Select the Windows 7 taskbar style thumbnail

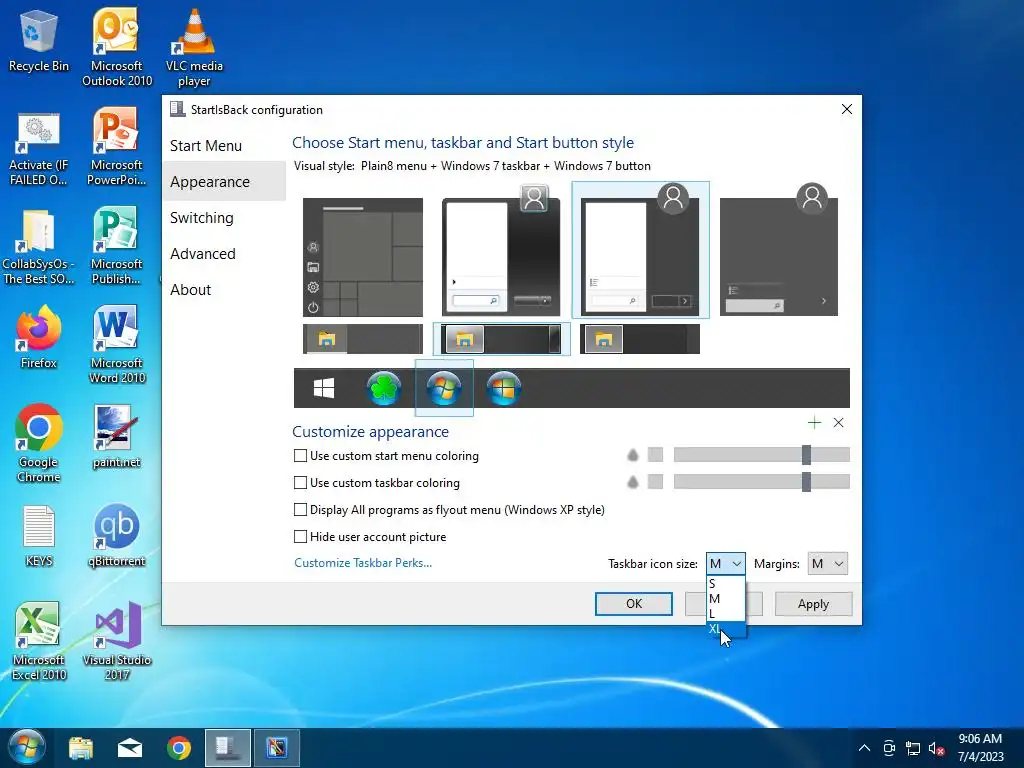[x=501, y=339]
